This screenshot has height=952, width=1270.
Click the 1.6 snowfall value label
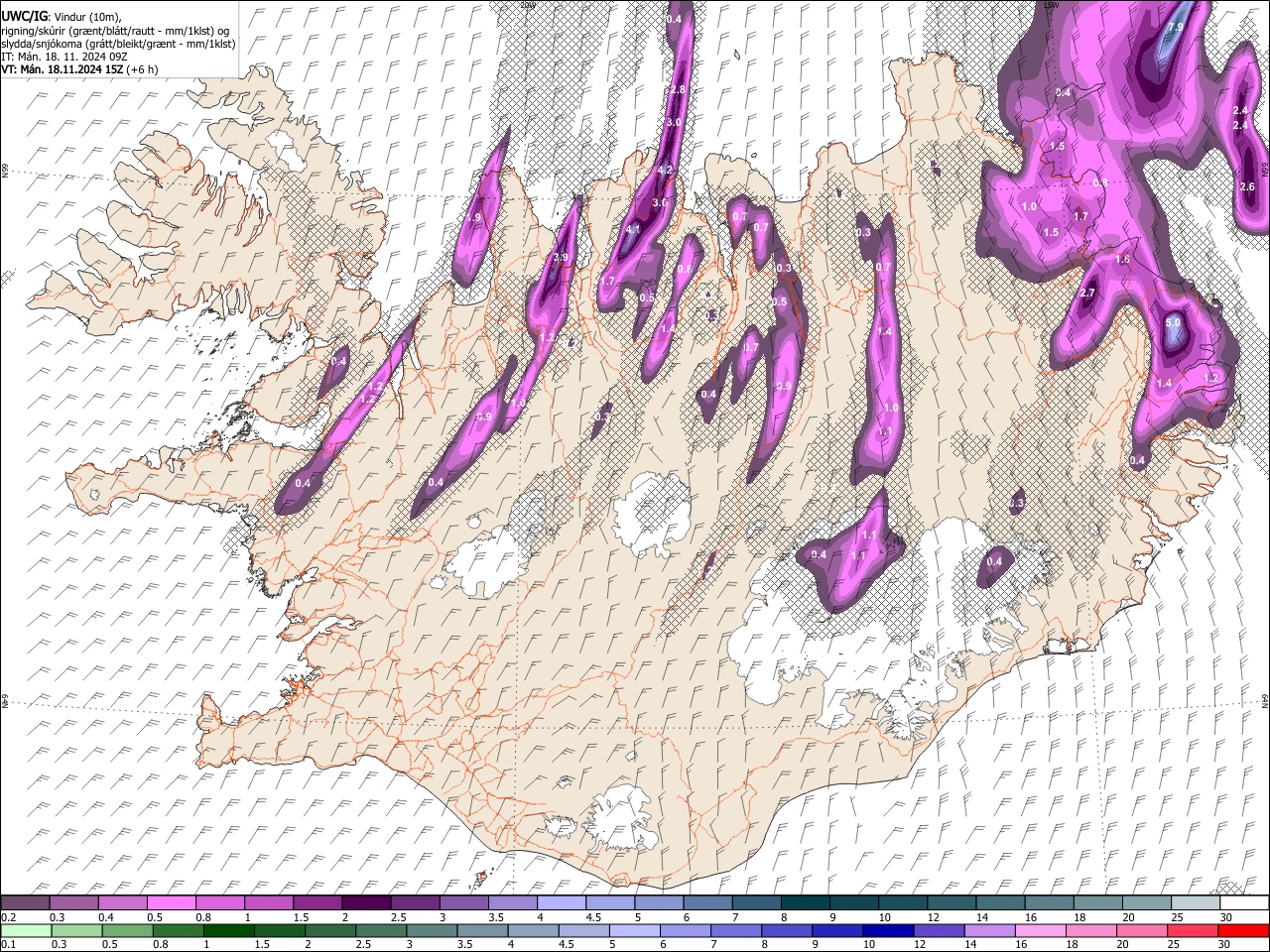(x=1123, y=260)
